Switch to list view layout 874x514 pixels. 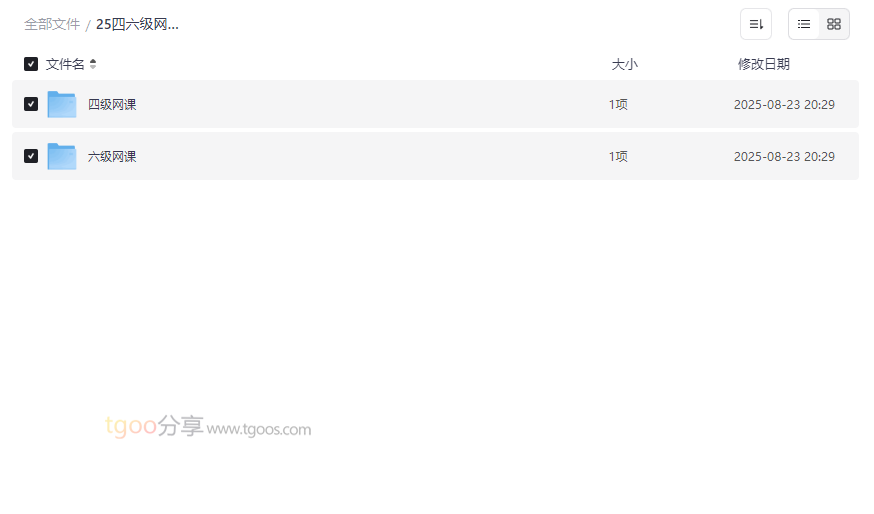tap(804, 24)
